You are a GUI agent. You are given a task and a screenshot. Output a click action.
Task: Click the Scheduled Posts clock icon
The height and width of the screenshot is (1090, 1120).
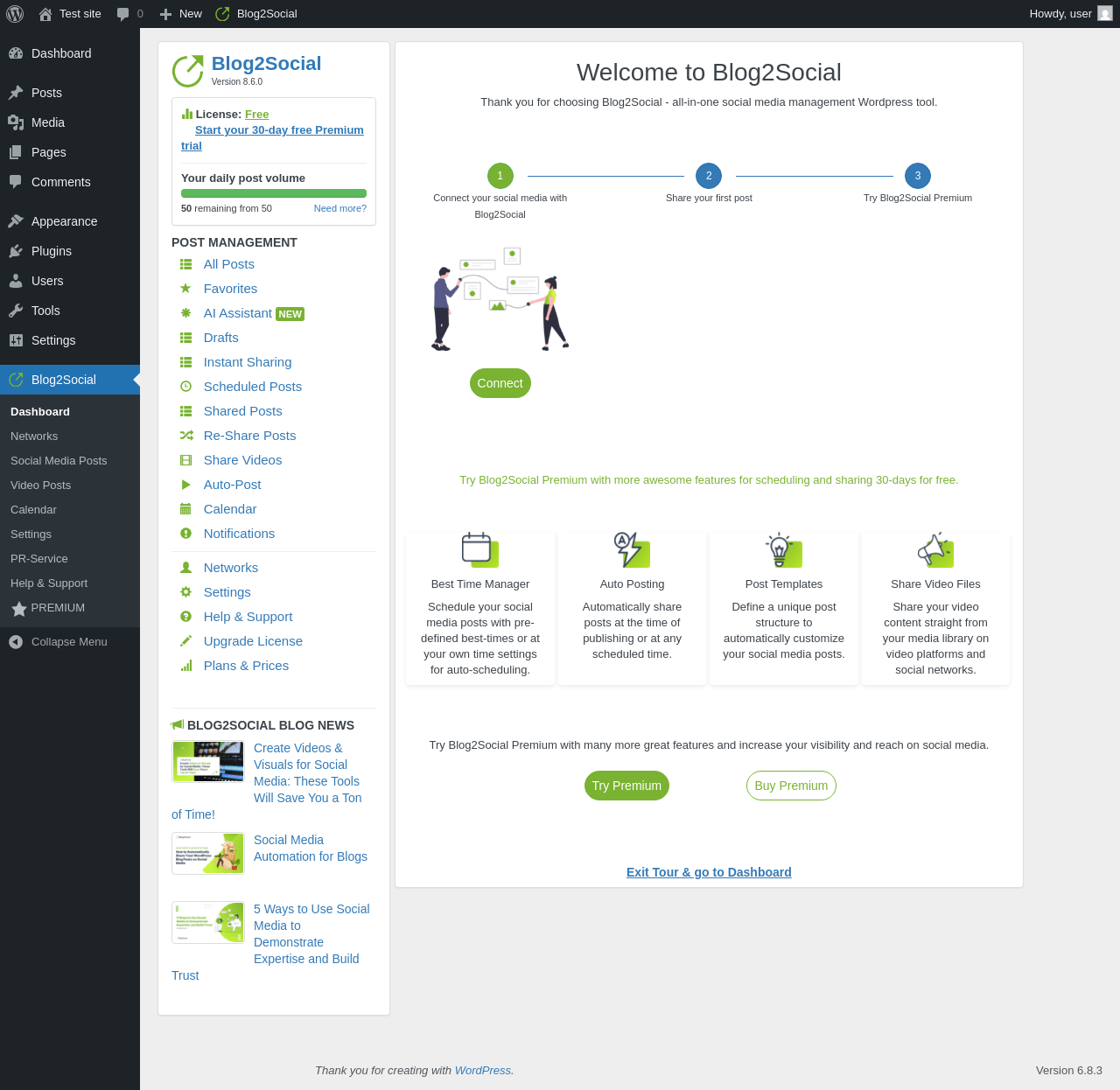point(185,387)
